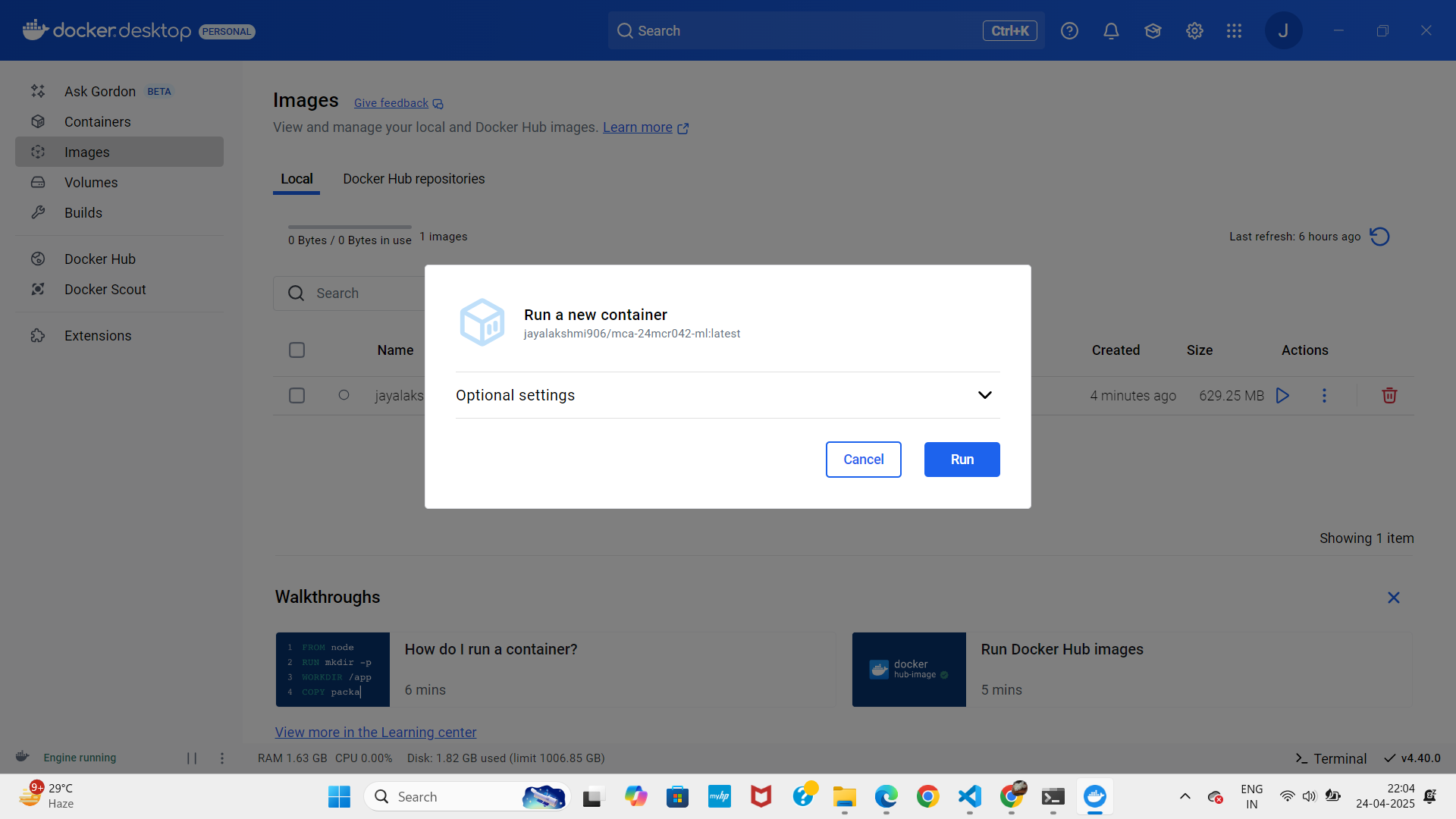Open Docker Hub from the sidebar
1456x819 pixels.
(119, 259)
